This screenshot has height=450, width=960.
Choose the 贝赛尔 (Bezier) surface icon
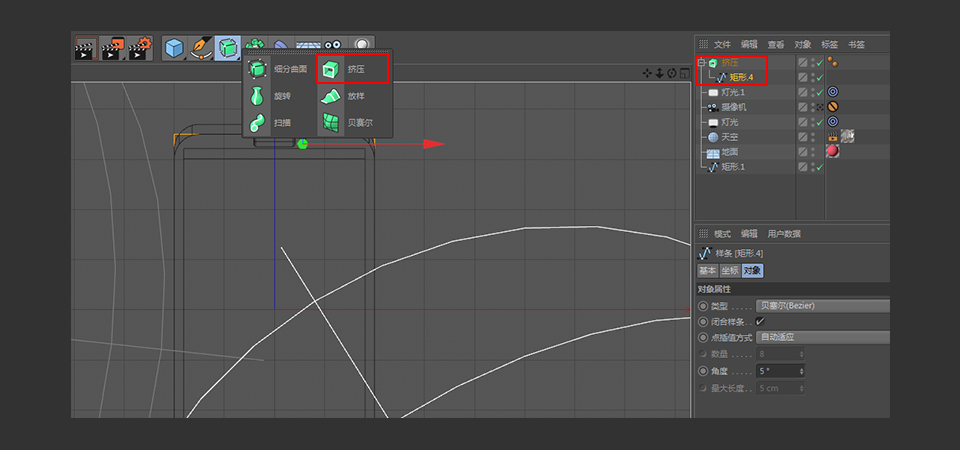click(329, 123)
